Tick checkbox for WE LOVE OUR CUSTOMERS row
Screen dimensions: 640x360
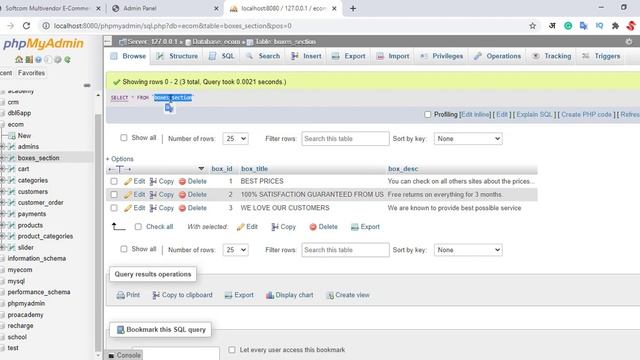[x=114, y=208]
